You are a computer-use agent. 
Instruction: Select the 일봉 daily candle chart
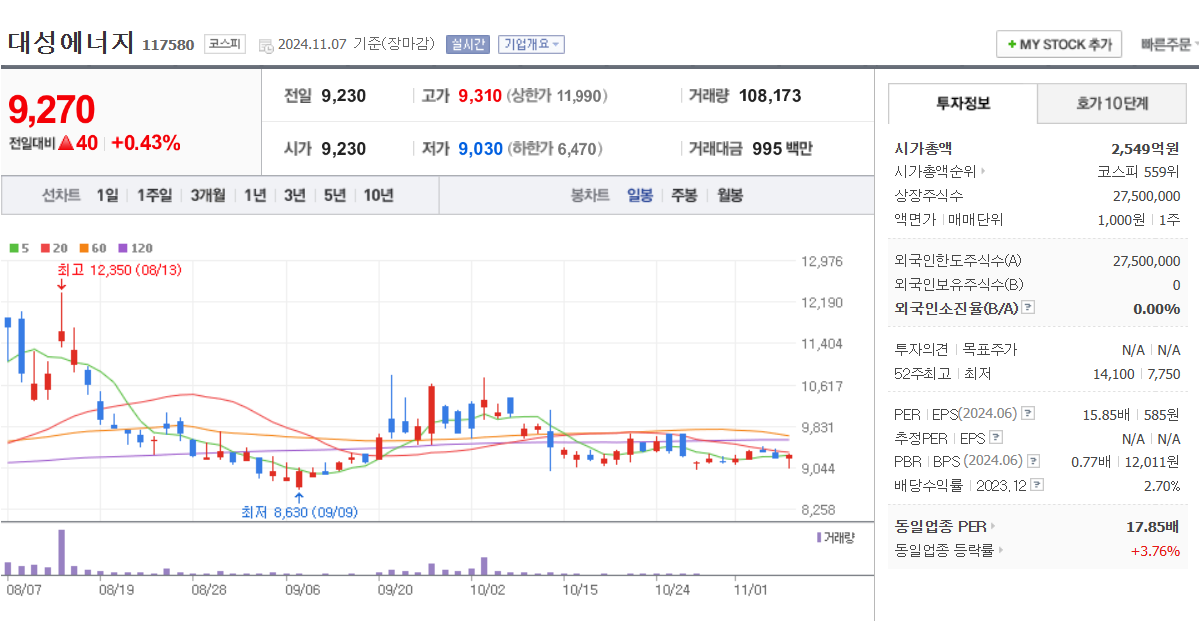640,195
